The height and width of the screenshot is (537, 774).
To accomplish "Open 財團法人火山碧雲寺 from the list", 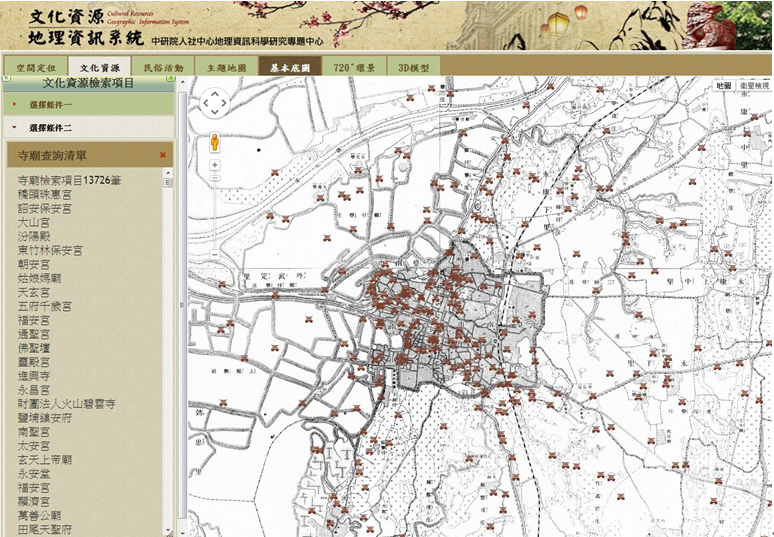I will [67, 403].
